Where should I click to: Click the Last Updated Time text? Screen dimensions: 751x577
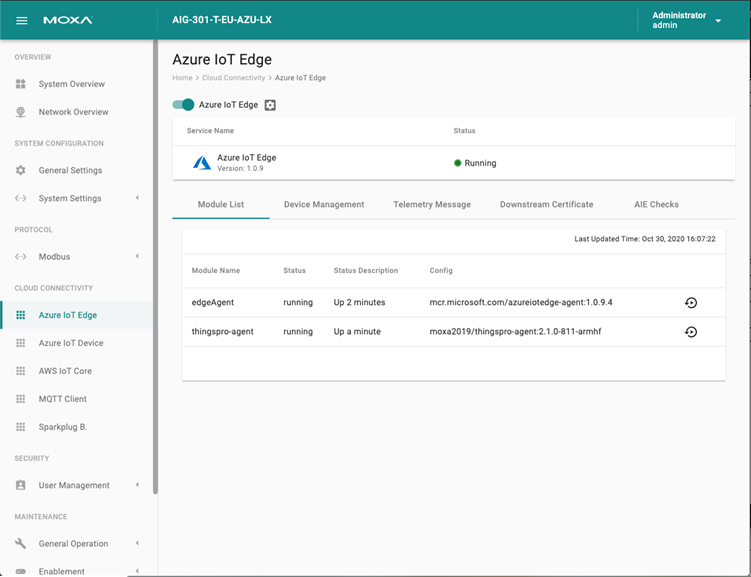[x=645, y=239]
